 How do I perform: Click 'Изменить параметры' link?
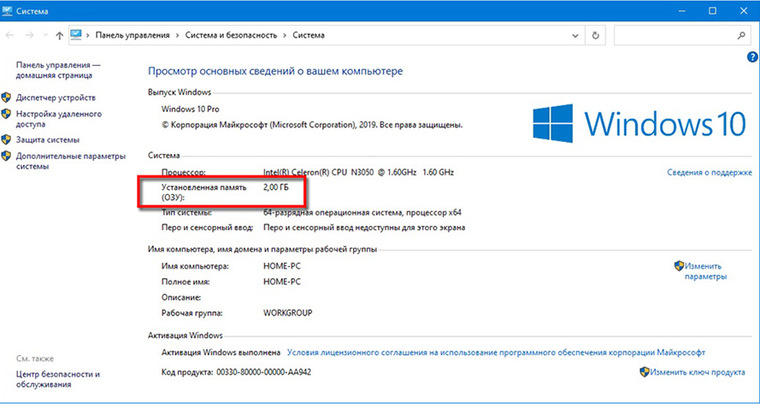point(705,271)
